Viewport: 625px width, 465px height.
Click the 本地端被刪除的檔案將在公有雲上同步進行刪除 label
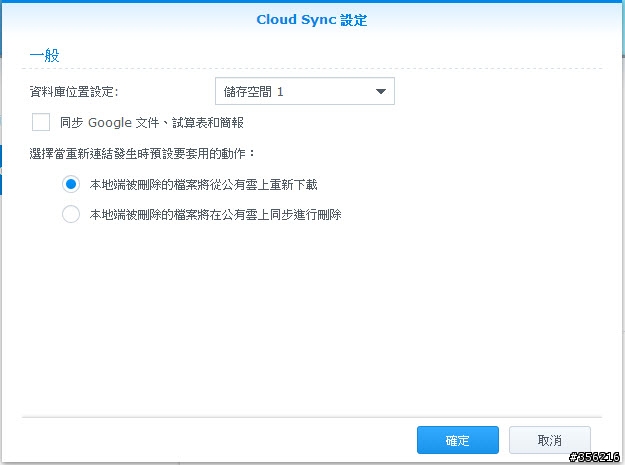[x=215, y=214]
